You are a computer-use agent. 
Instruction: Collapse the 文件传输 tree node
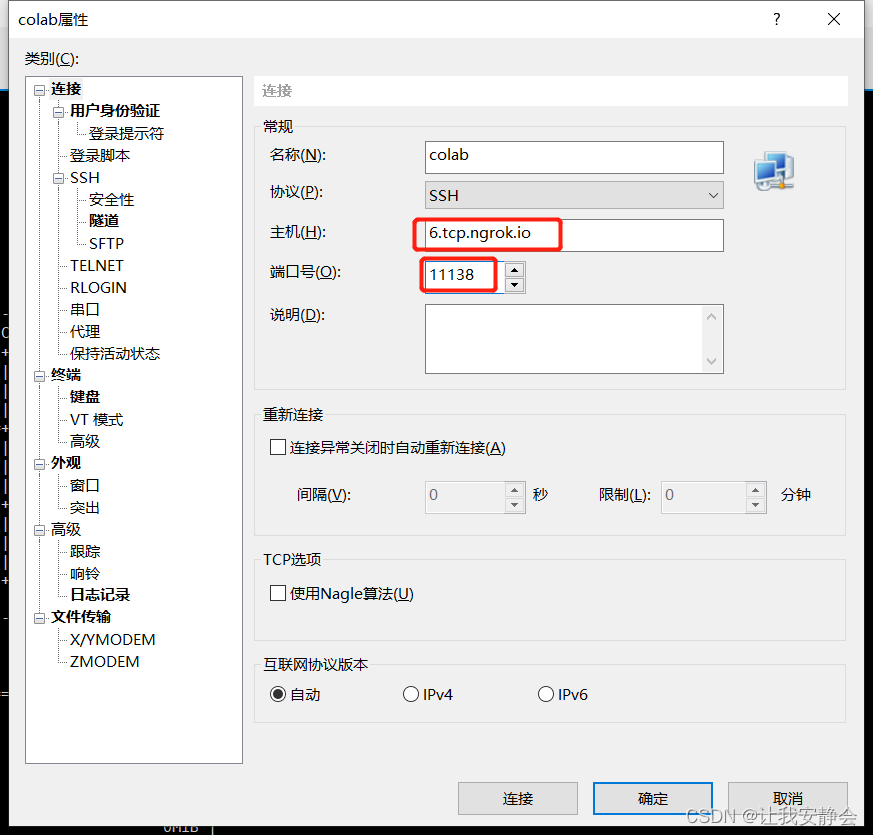pos(40,618)
